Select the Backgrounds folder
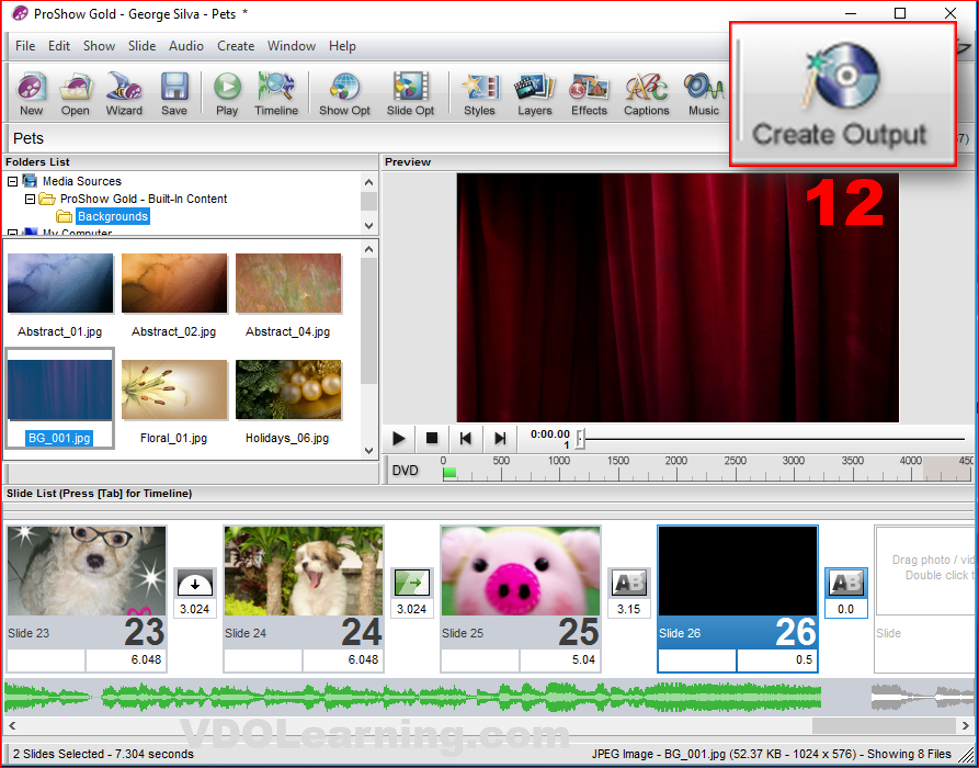 pyautogui.click(x=112, y=217)
